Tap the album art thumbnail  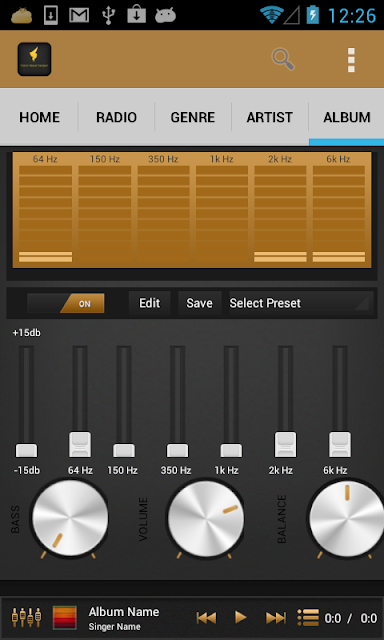click(x=64, y=618)
